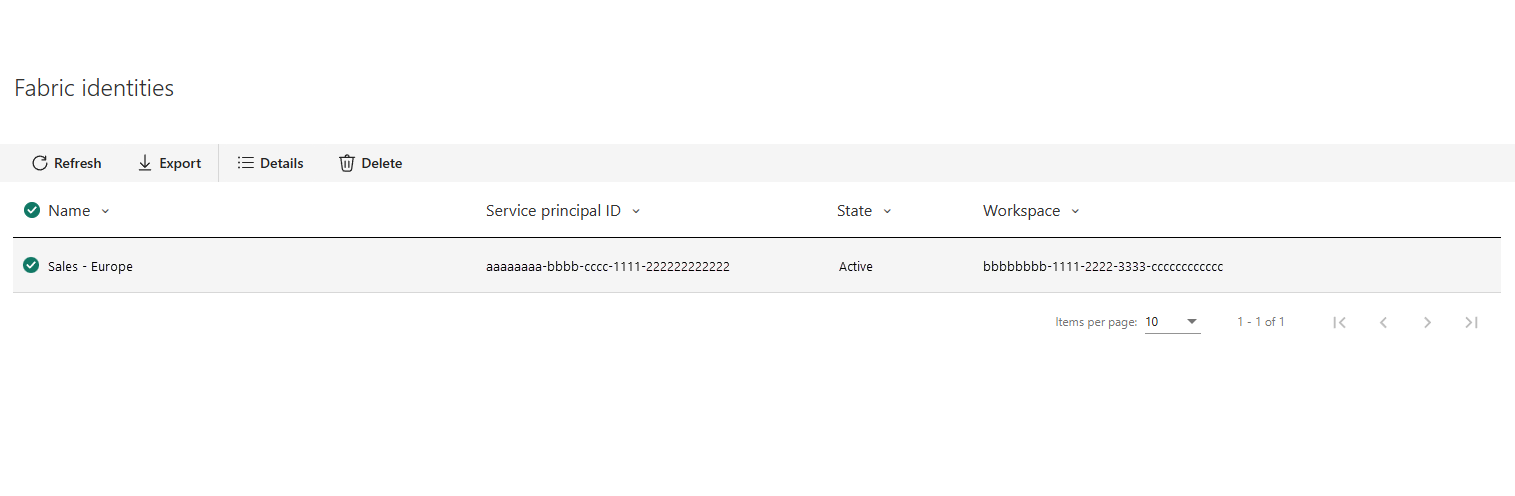Viewport: 1515px width, 496px height.
Task: Click the service principal ID value cell
Action: click(x=608, y=267)
